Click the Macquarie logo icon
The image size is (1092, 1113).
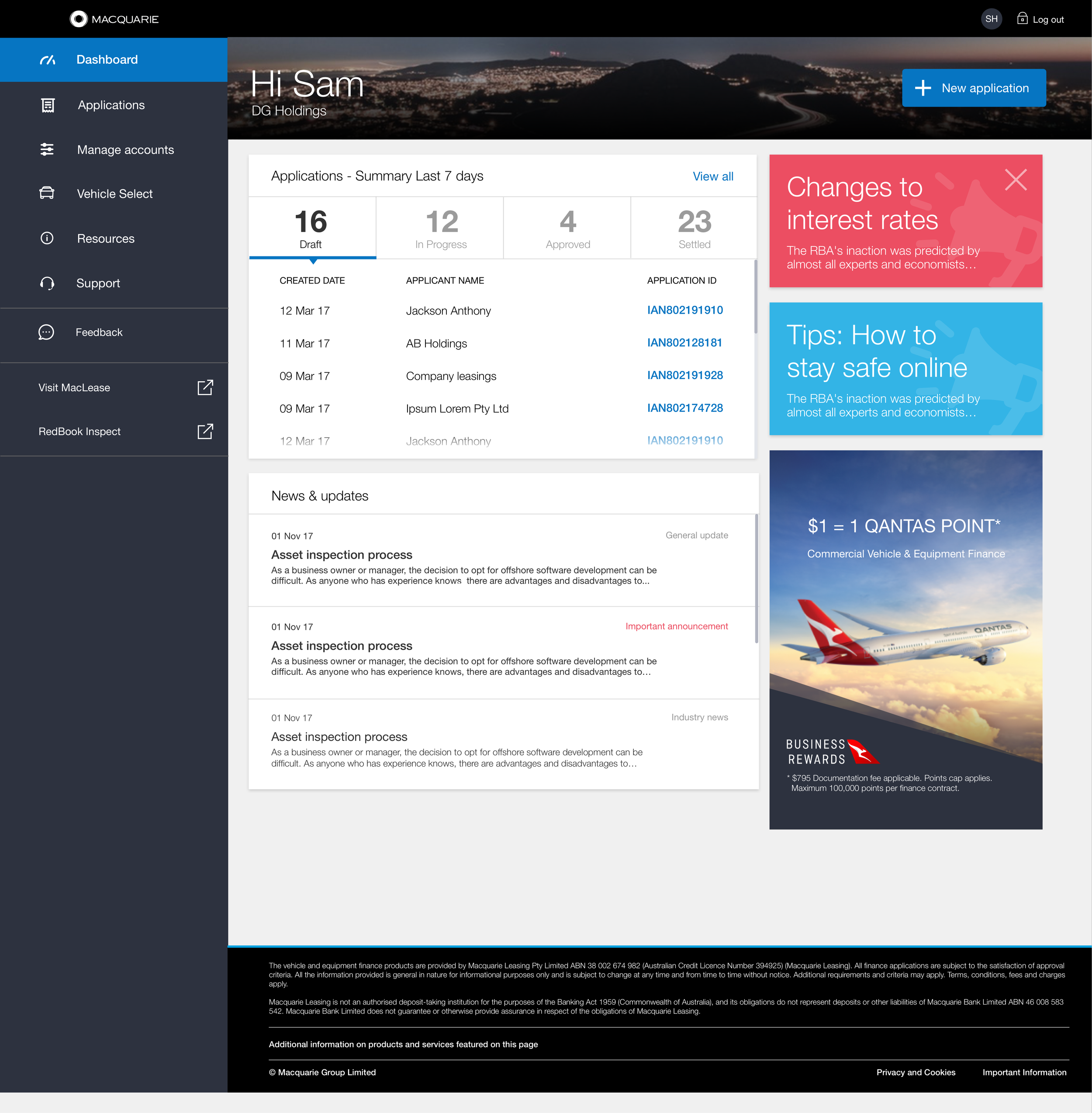click(79, 19)
